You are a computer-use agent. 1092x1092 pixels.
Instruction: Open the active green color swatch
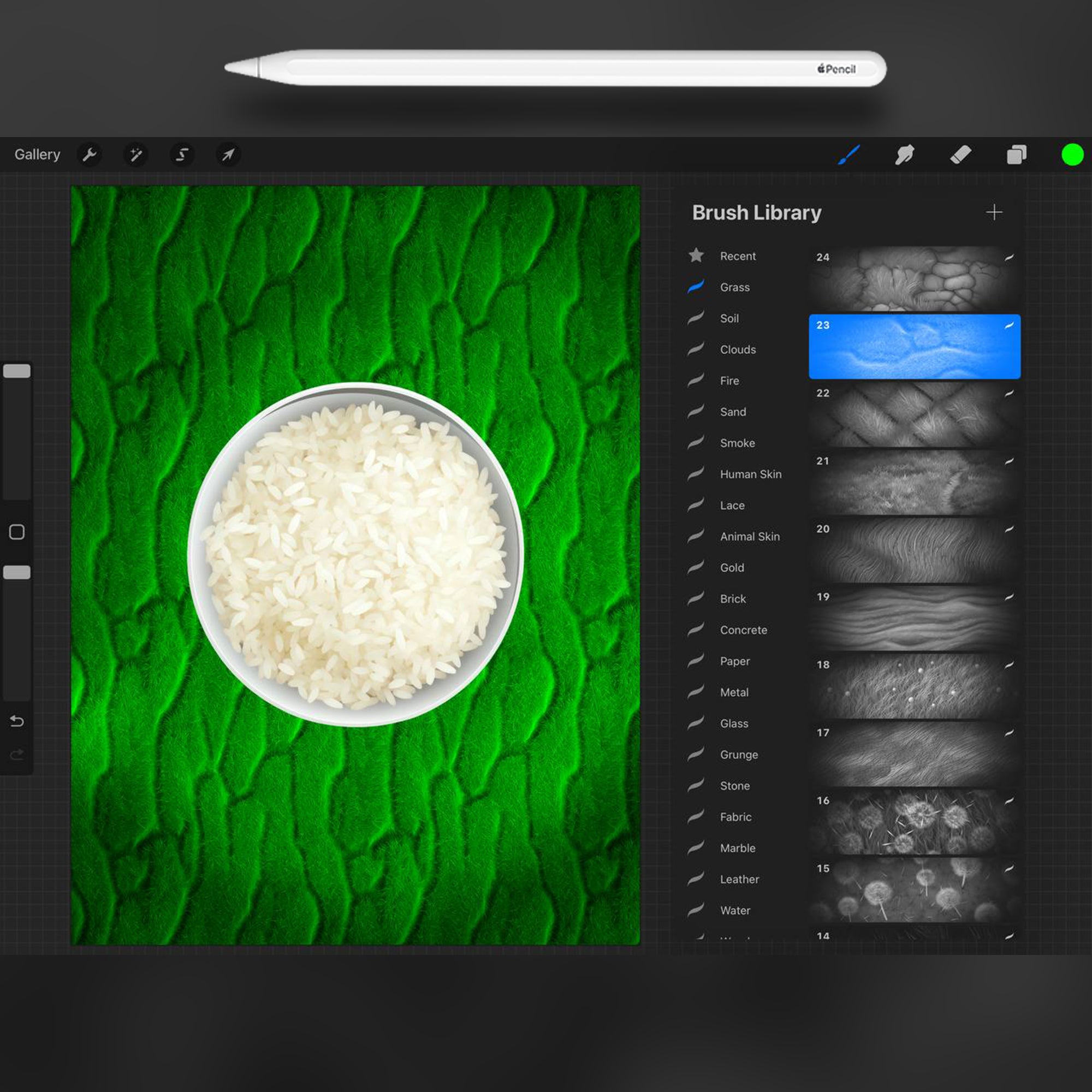point(1073,155)
